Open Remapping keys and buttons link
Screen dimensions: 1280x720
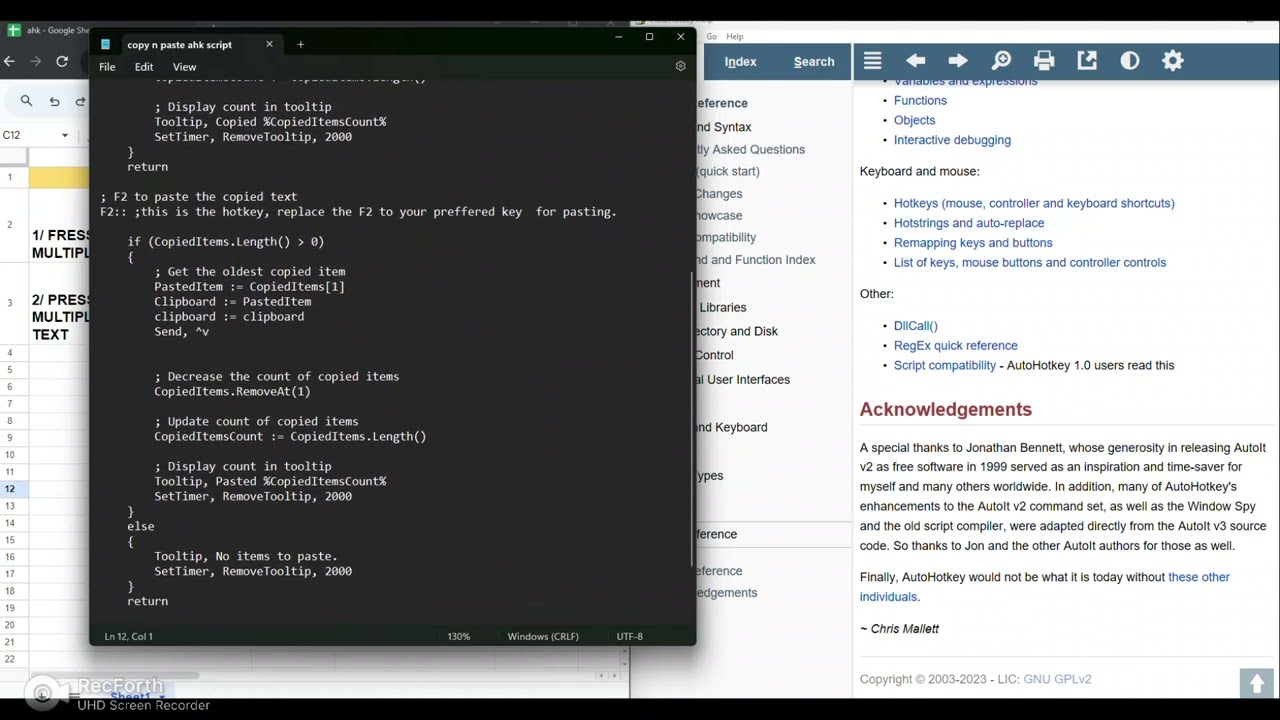coord(973,242)
